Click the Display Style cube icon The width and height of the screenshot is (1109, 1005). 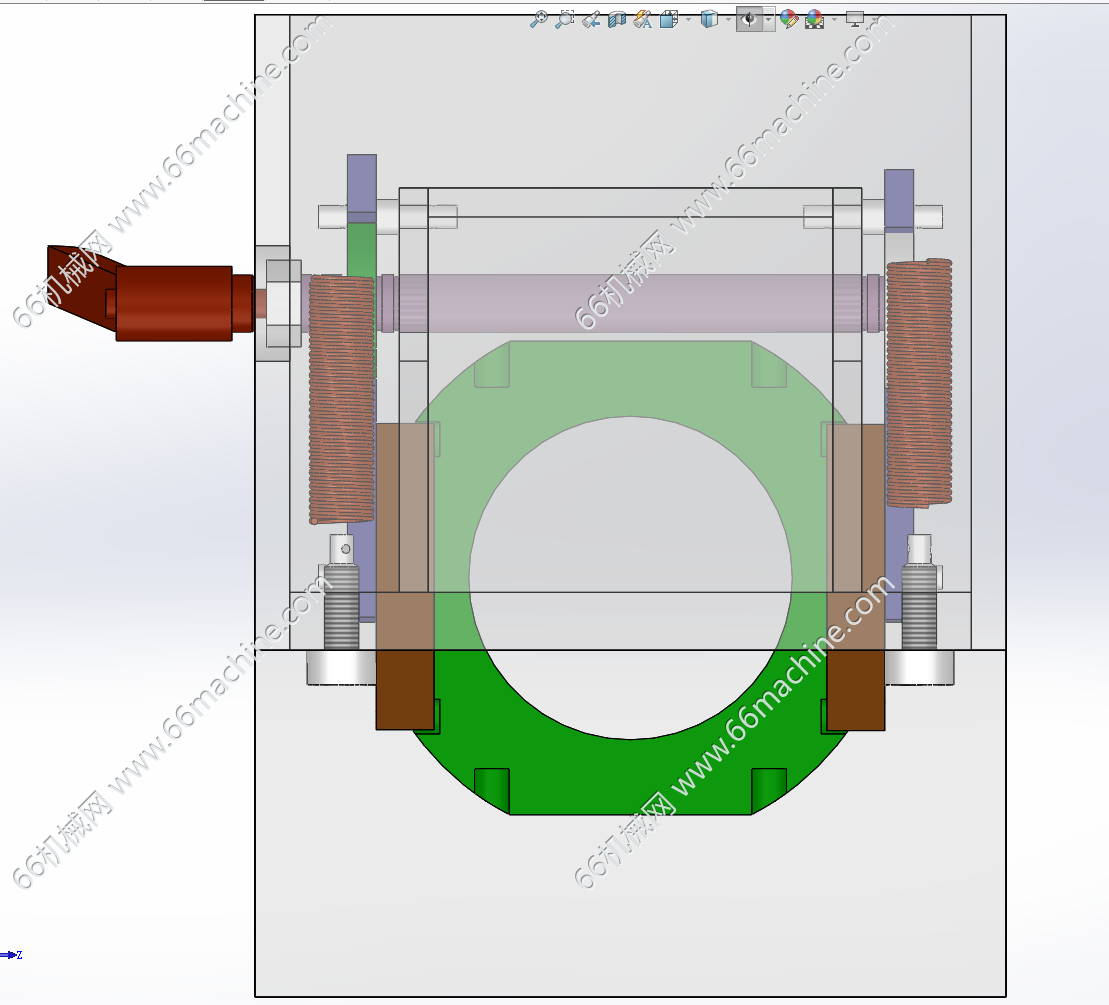(709, 19)
